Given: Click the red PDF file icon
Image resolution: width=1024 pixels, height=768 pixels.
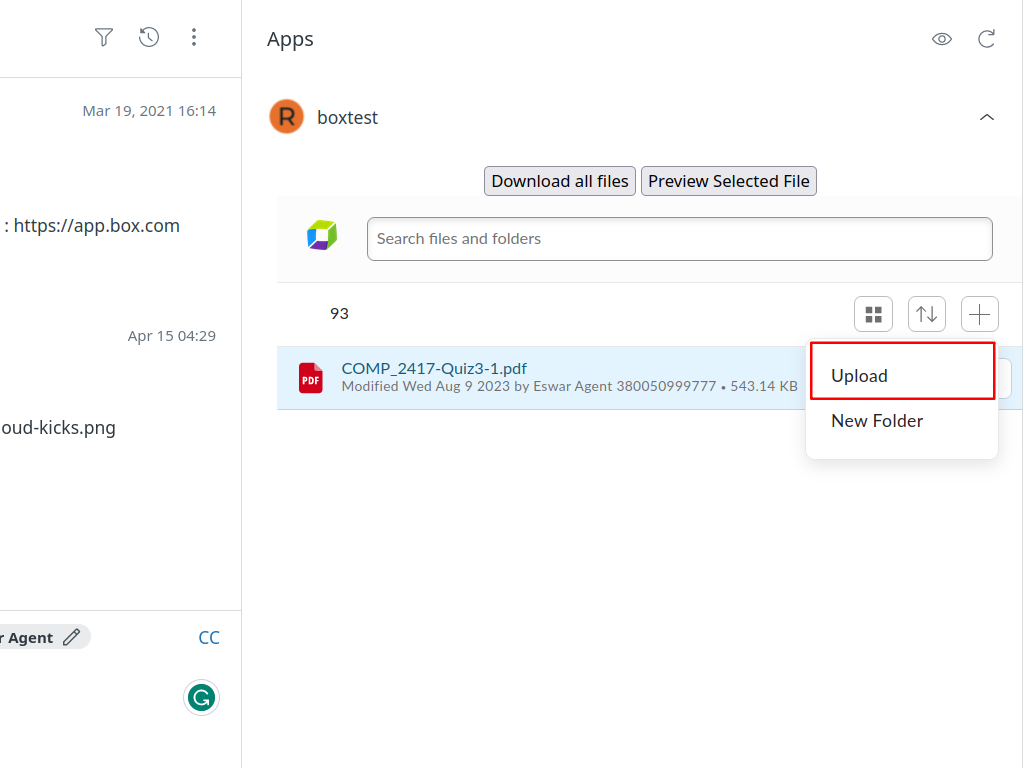Looking at the screenshot, I should pyautogui.click(x=311, y=378).
